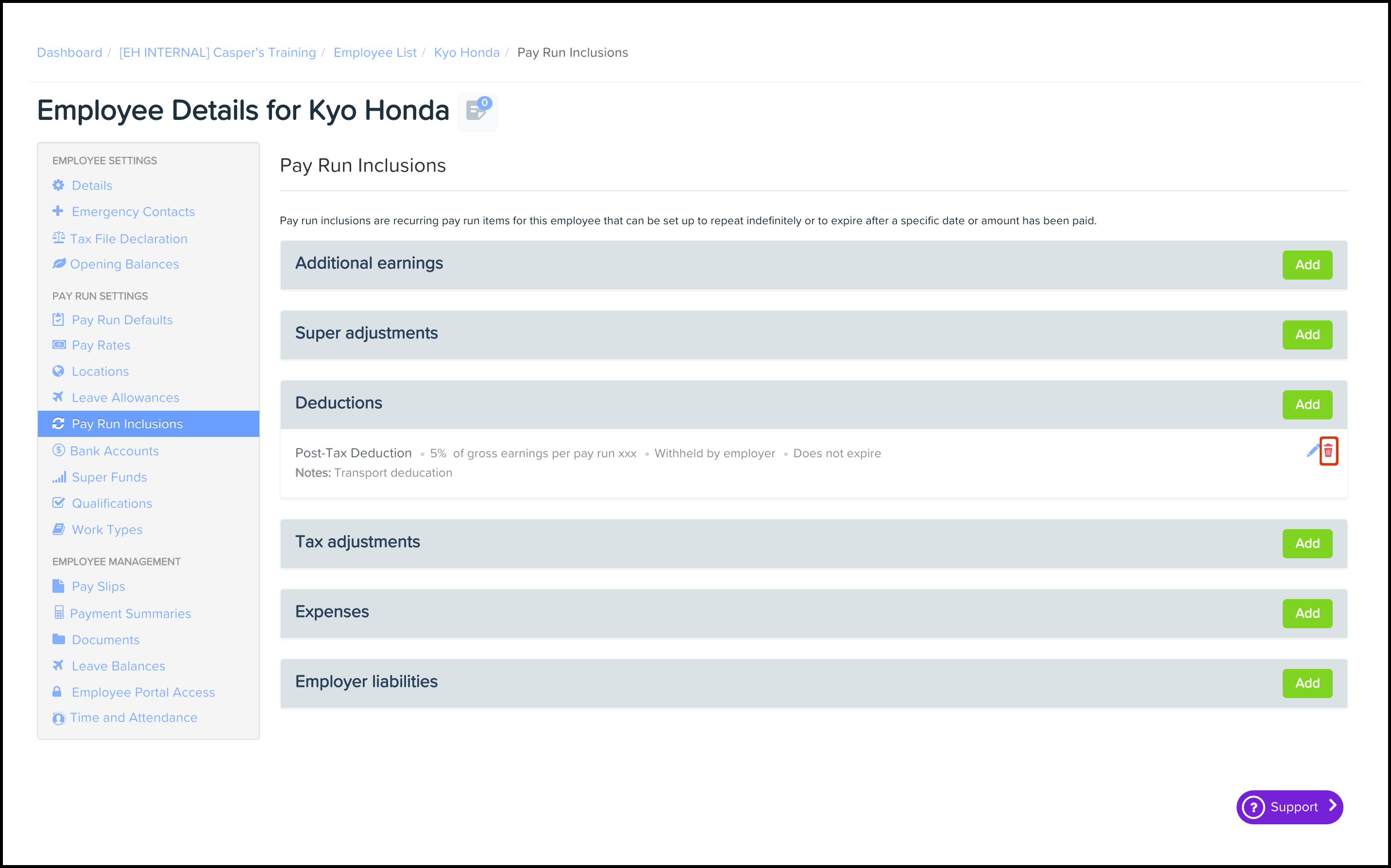Add a new Deductions entry
The image size is (1391, 868).
tap(1307, 405)
